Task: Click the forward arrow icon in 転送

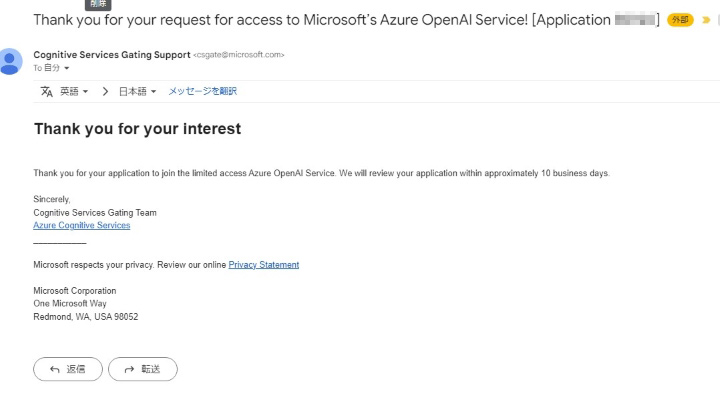Action: click(130, 369)
